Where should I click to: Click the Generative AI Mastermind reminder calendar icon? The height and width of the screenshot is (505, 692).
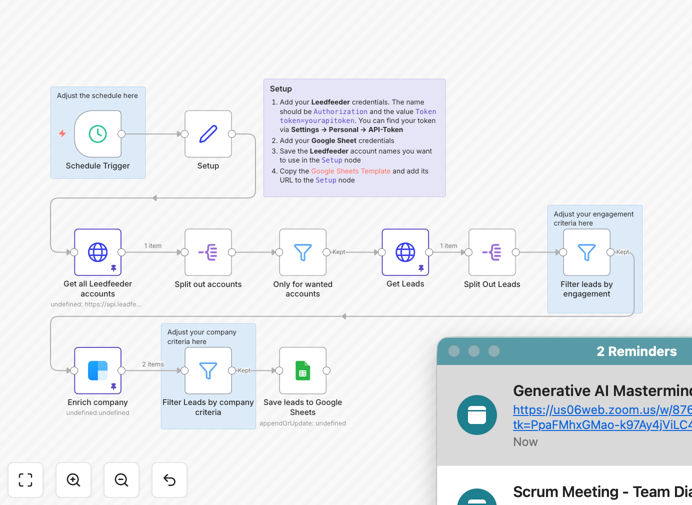pyautogui.click(x=477, y=415)
